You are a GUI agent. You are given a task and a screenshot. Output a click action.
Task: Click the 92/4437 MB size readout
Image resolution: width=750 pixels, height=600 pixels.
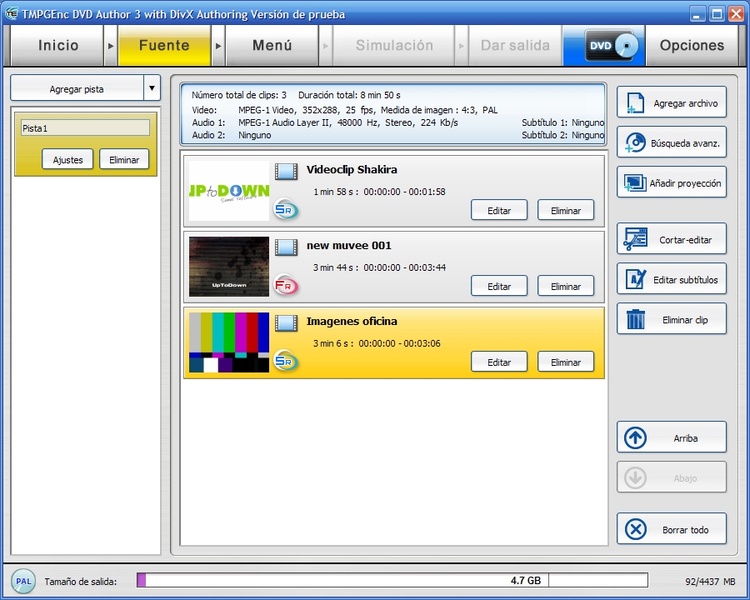710,581
